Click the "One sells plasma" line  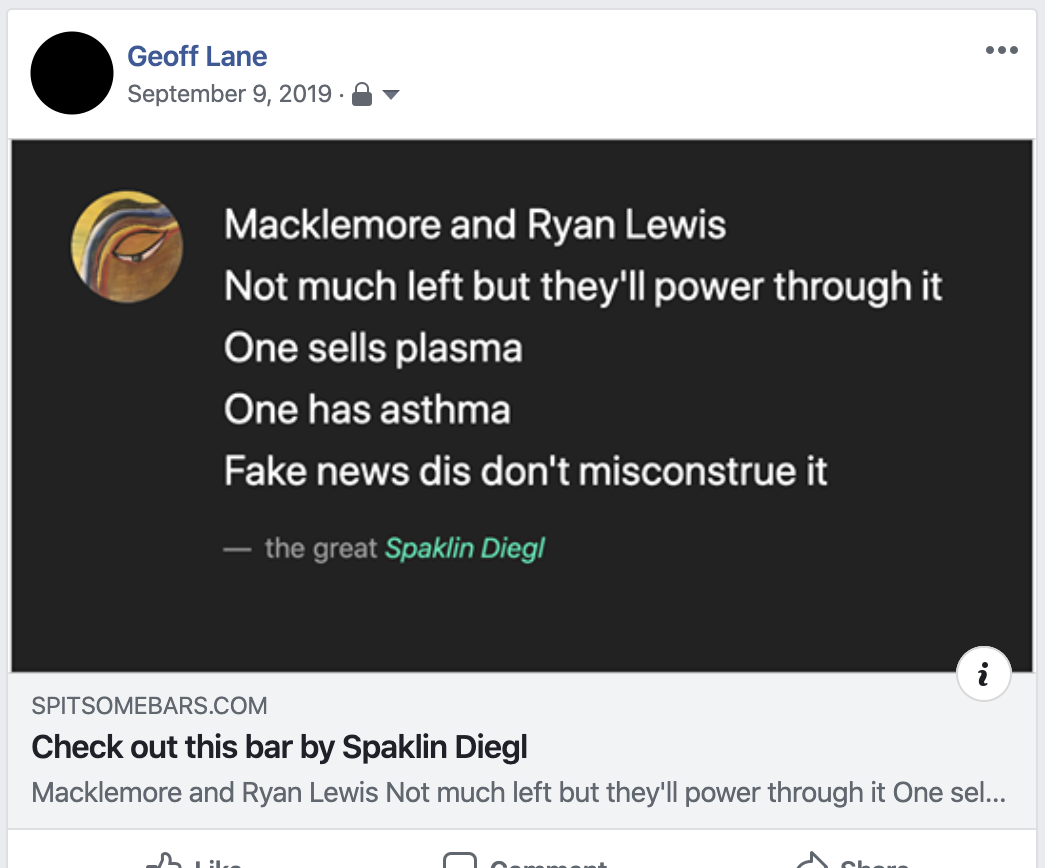(x=373, y=348)
